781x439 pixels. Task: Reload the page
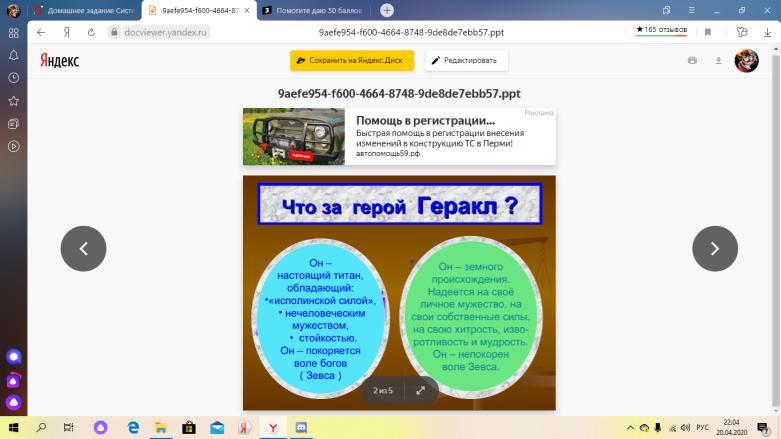pyautogui.click(x=90, y=32)
